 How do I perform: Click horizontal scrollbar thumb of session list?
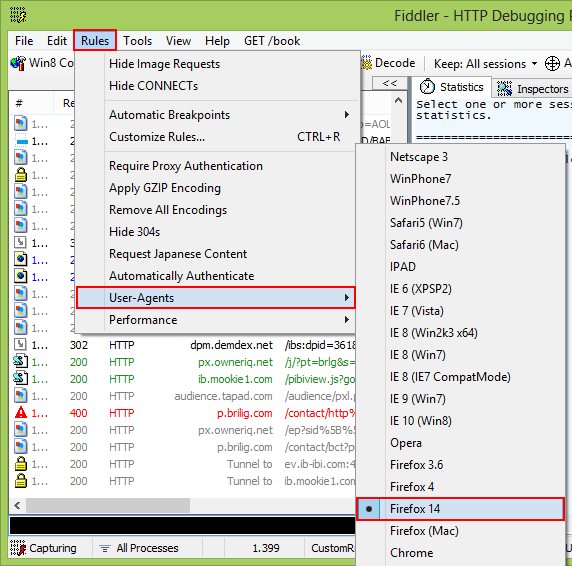[x=108, y=505]
